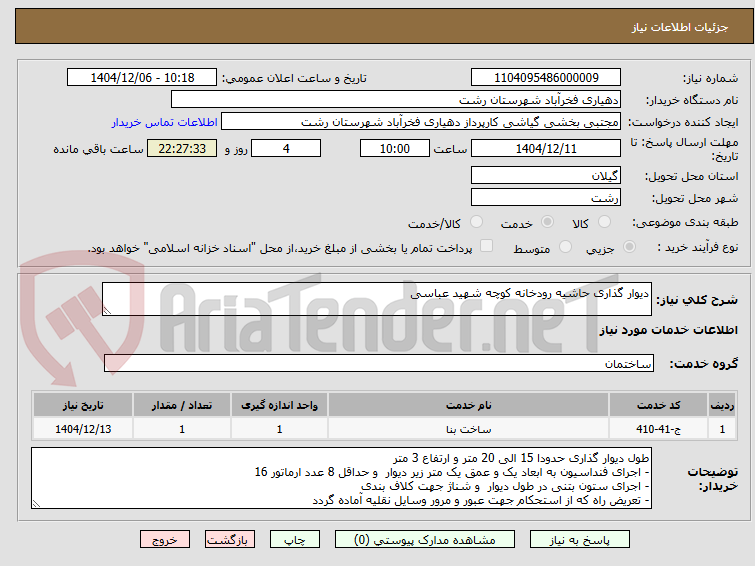Click the ردیف column header
Viewport: 755px width, 566px height.
click(x=722, y=405)
